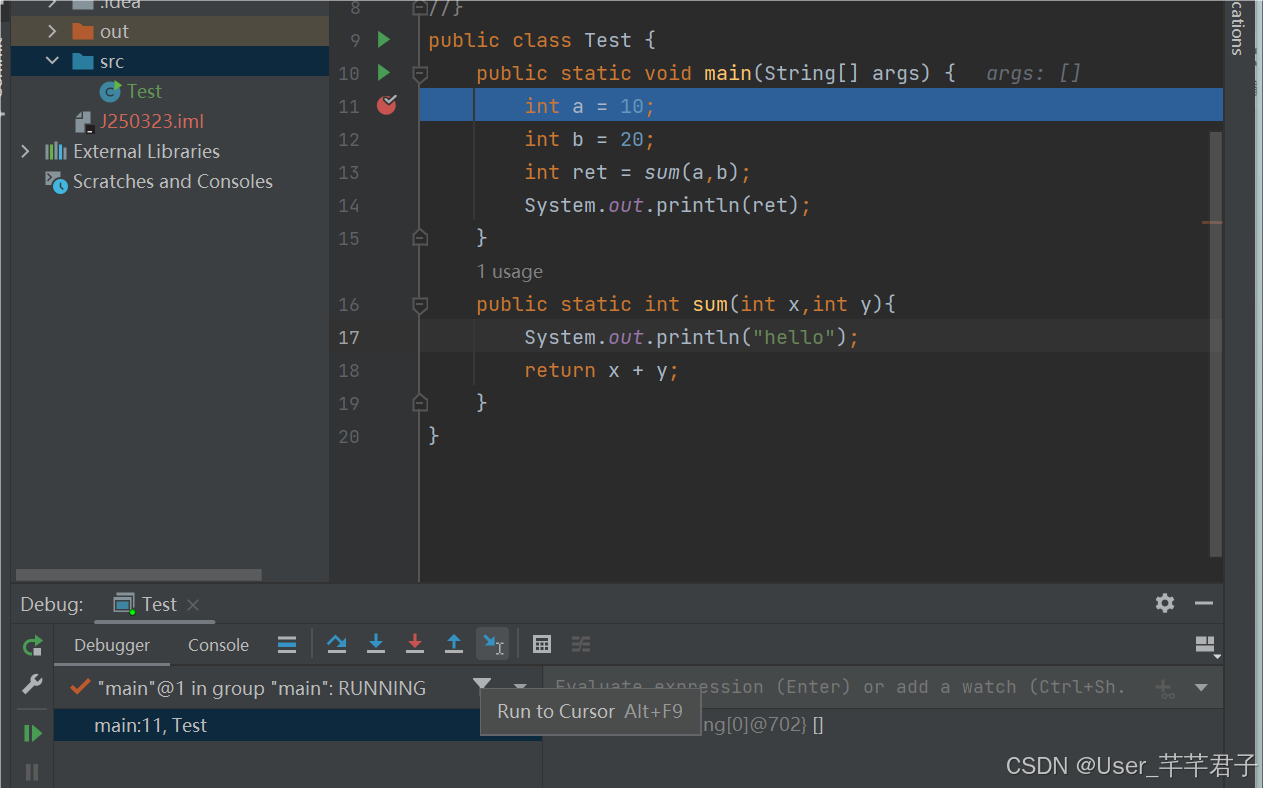
Task: Click evaluate expression input field
Action: [x=840, y=687]
